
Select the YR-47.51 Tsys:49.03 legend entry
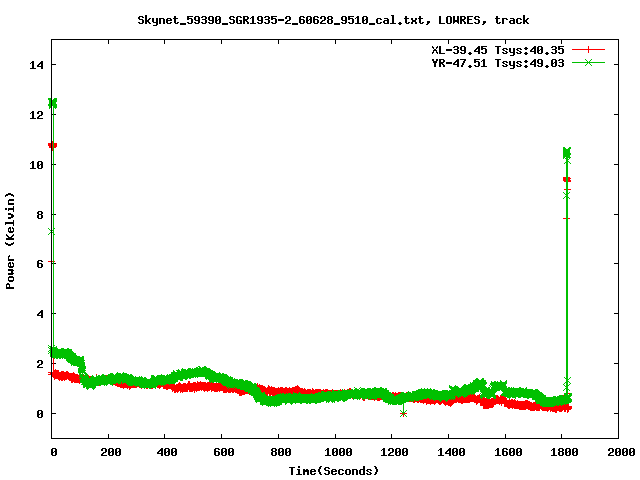tap(498, 63)
